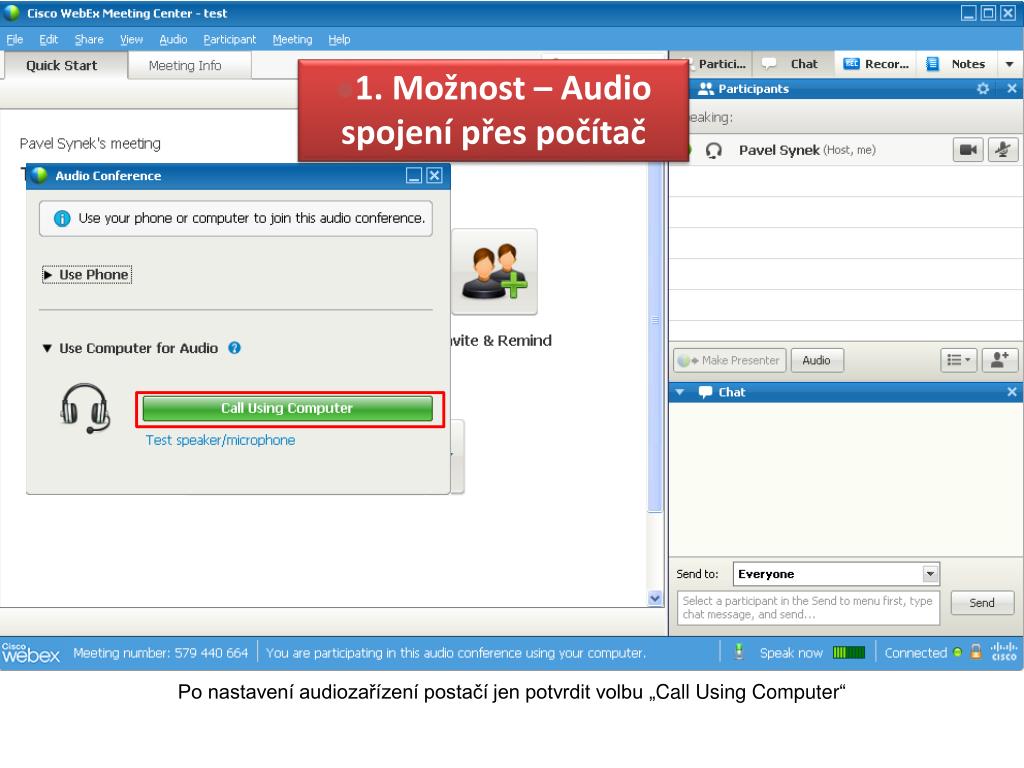The height and width of the screenshot is (768, 1024).
Task: Toggle the Recorder panel button
Action: coord(876,64)
